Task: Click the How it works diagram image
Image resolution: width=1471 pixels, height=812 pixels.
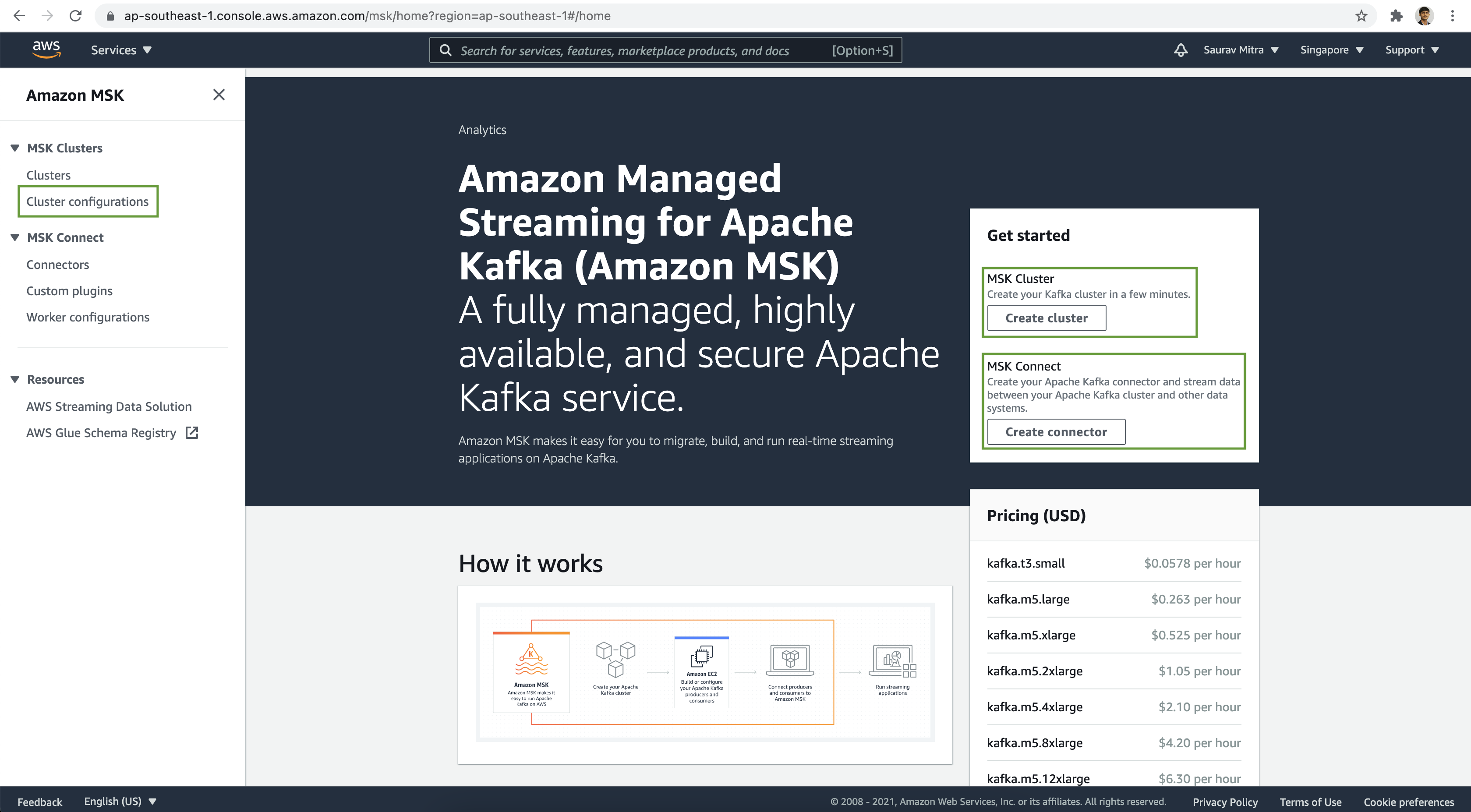Action: coord(705,673)
